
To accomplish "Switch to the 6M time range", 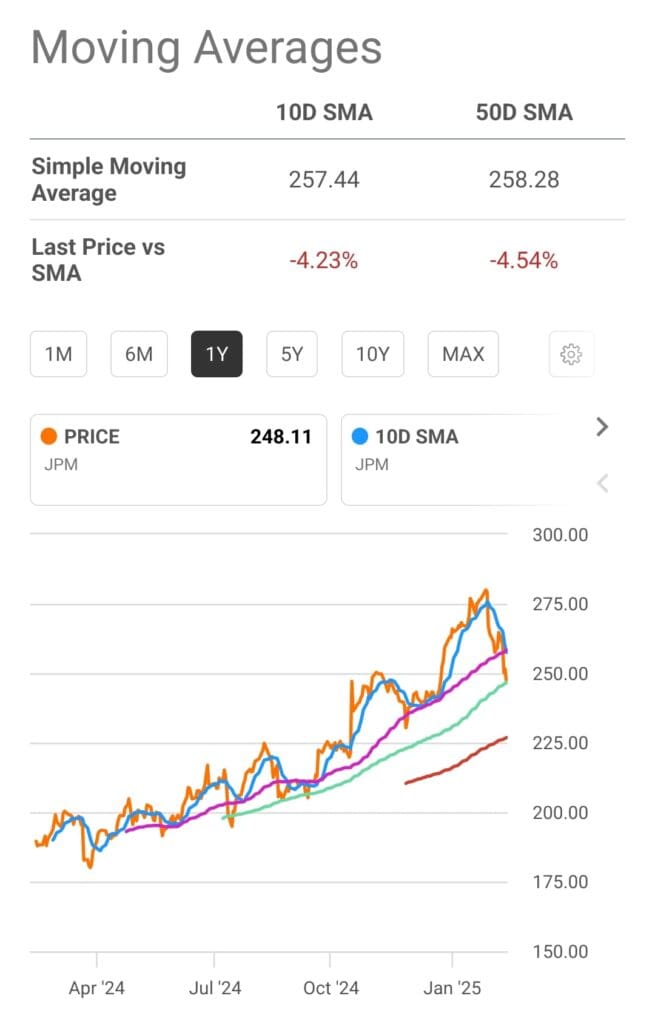I will click(x=138, y=353).
